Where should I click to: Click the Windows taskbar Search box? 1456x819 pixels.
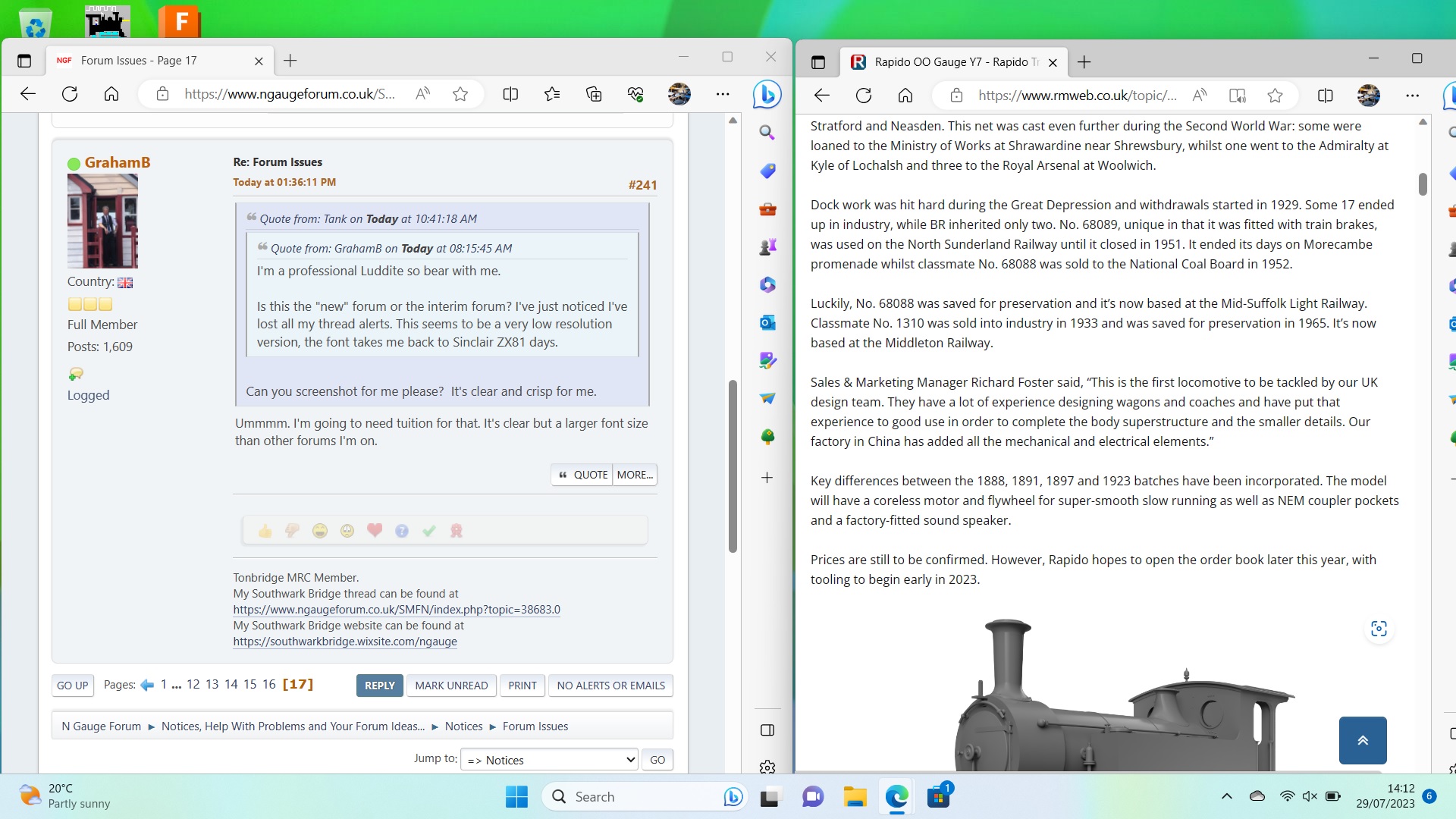(645, 796)
